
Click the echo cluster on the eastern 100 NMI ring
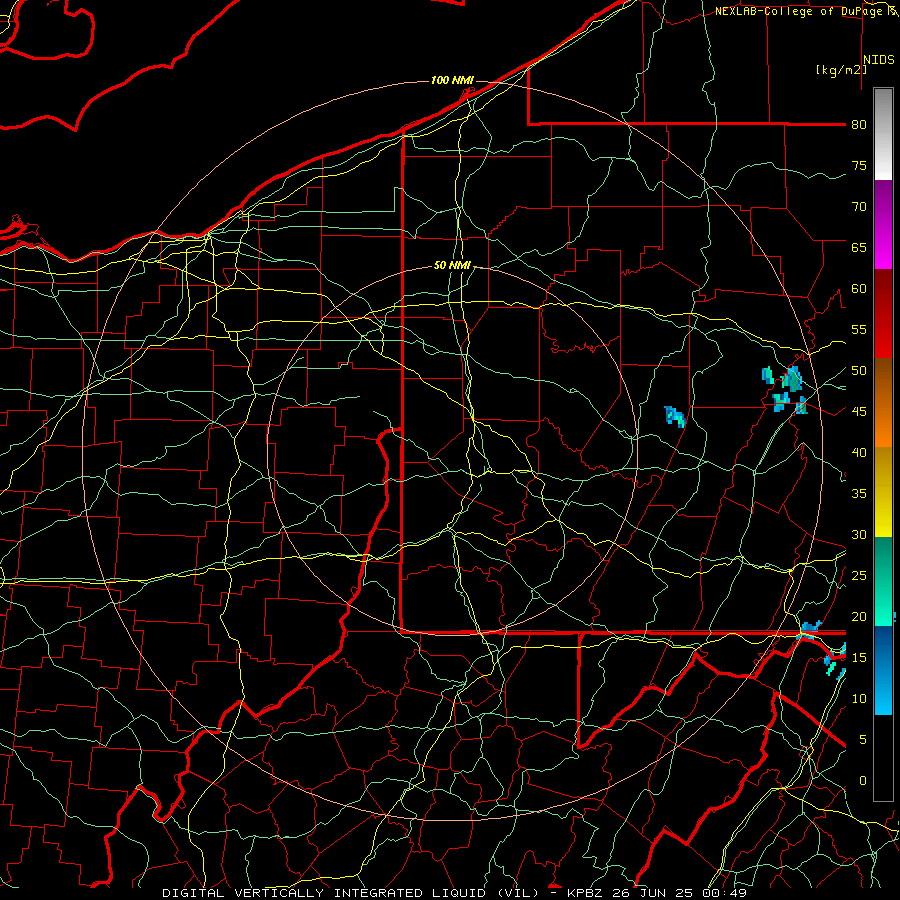tap(785, 390)
